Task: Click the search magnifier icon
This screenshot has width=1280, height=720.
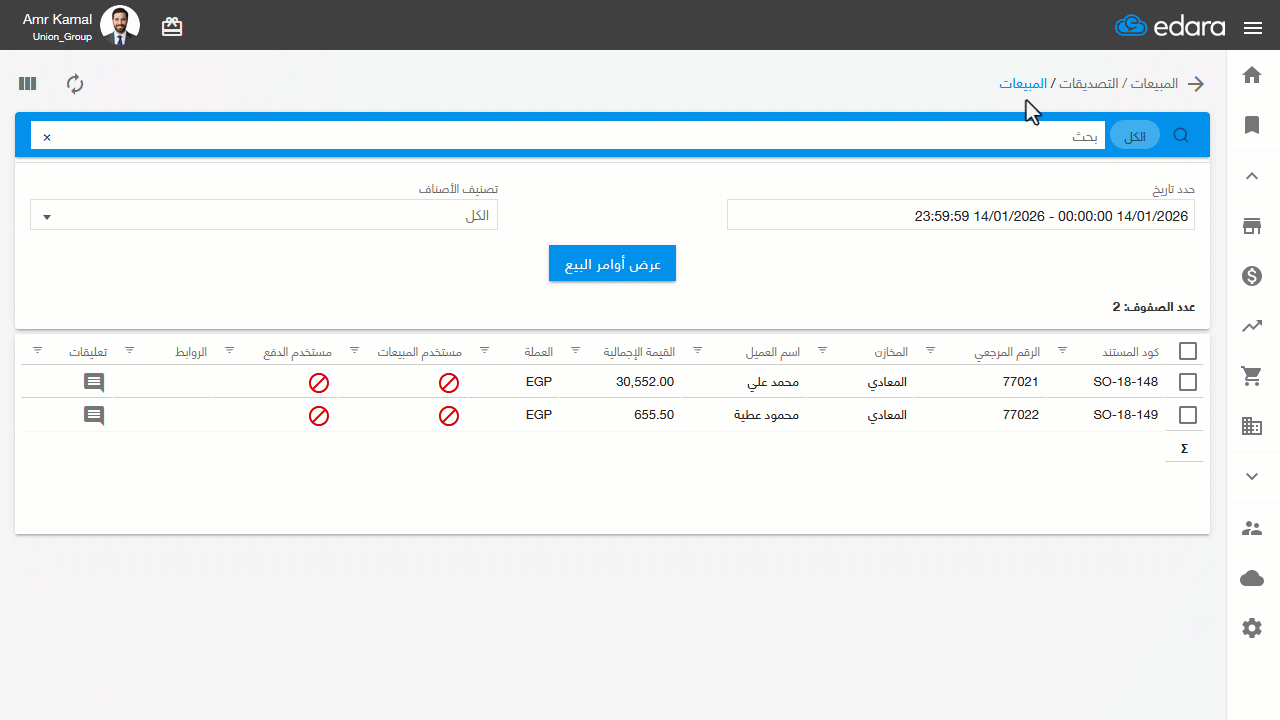Action: (x=1181, y=135)
